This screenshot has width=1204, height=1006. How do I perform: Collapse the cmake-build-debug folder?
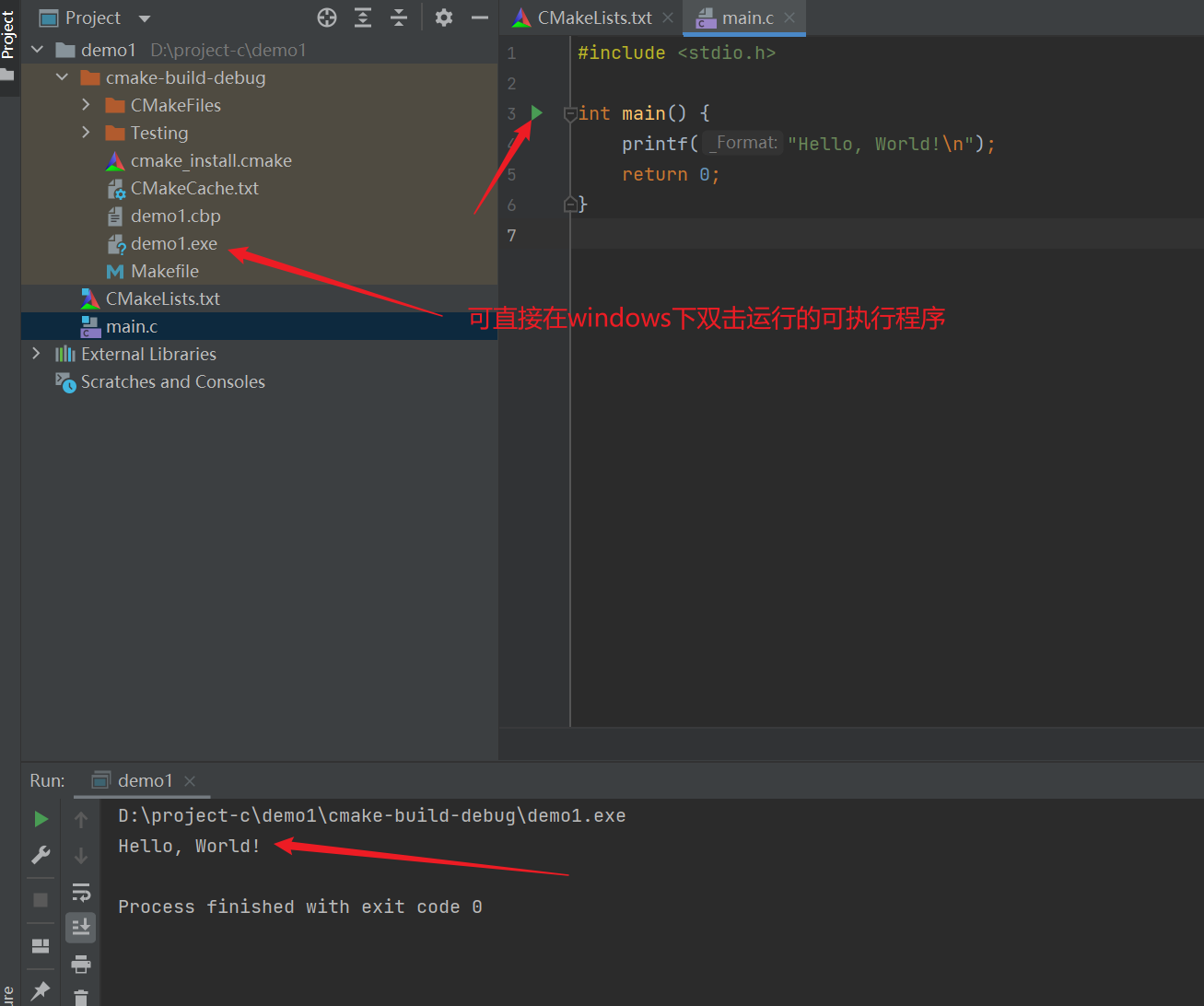click(x=62, y=77)
